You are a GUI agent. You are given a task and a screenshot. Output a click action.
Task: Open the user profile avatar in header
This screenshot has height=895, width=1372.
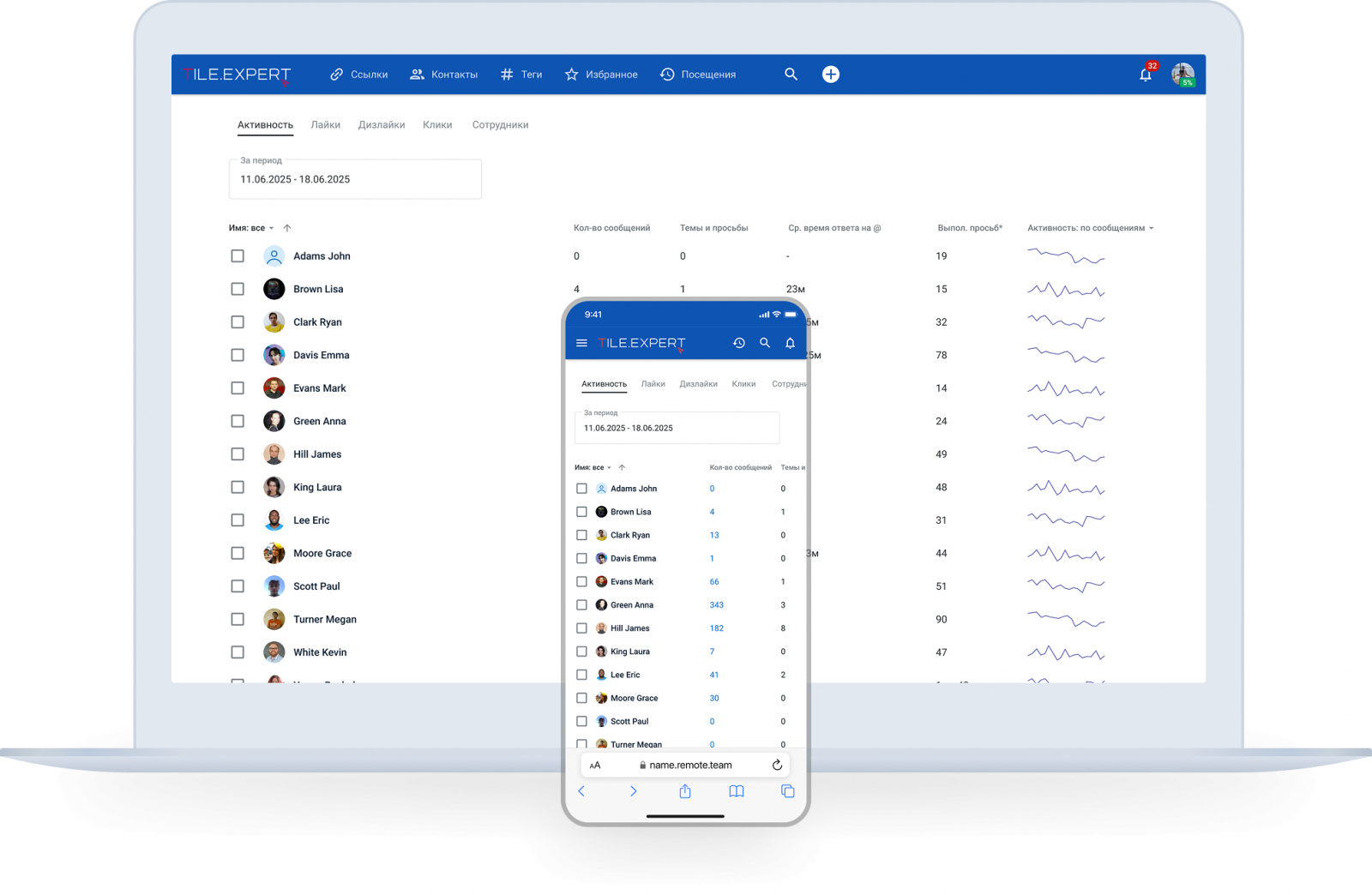(1183, 75)
